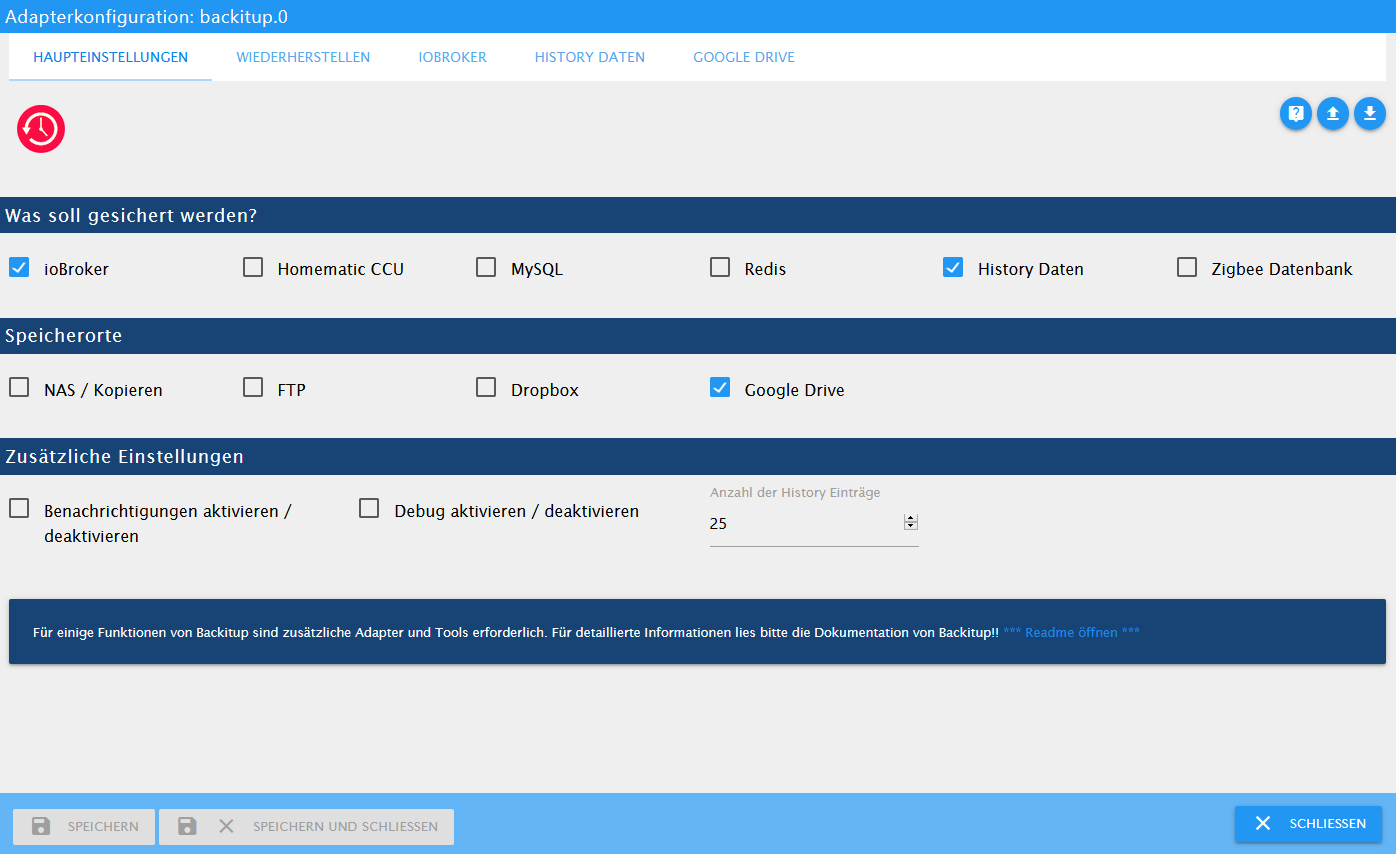Screen dimensions: 1396x854
Task: Enable Zigbee Datenbank checkbox
Action: pyautogui.click(x=1187, y=267)
